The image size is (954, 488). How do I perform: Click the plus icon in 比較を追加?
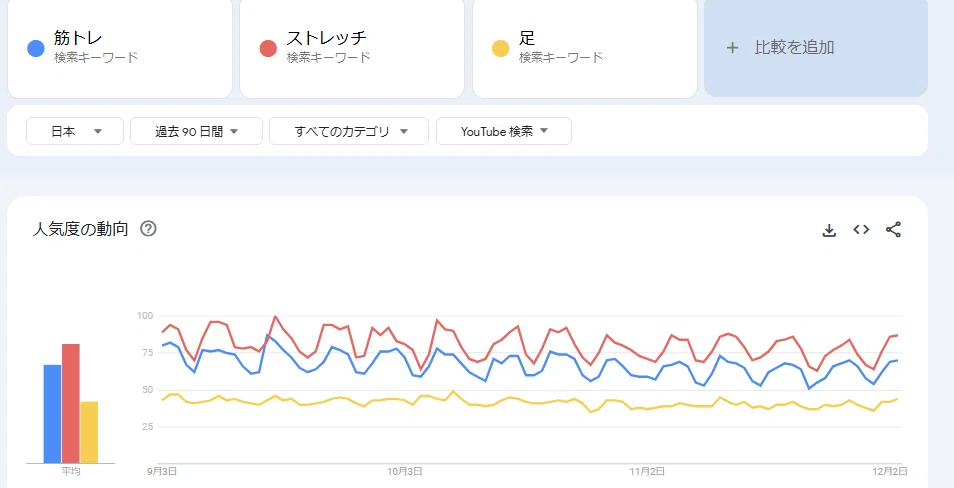click(733, 47)
